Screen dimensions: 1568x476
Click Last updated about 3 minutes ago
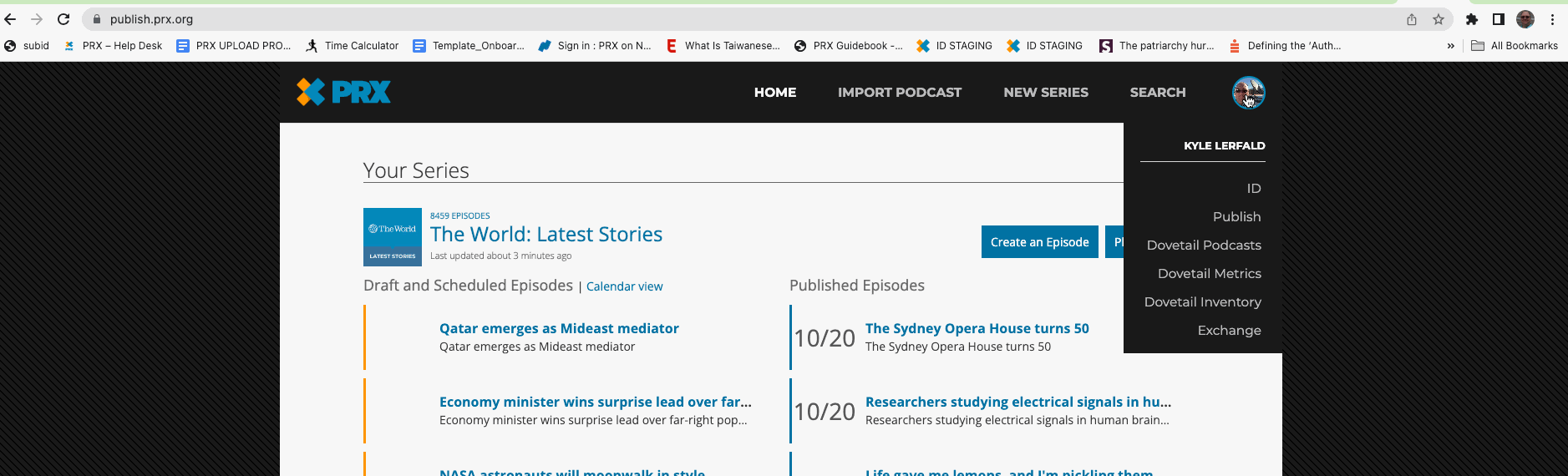[x=500, y=256]
